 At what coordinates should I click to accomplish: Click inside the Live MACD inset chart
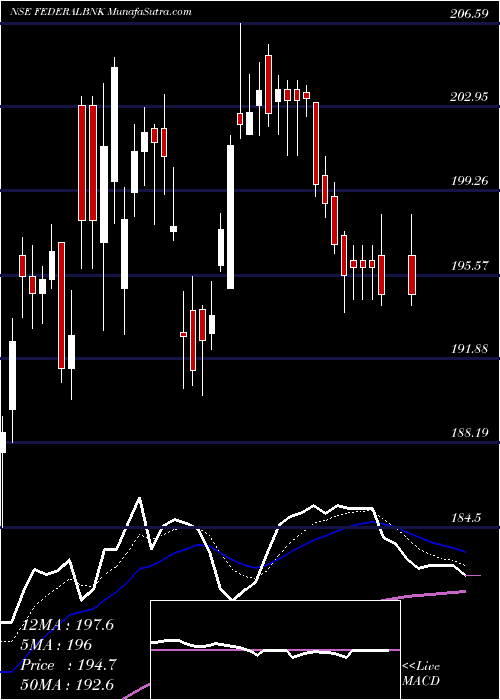tap(275, 650)
